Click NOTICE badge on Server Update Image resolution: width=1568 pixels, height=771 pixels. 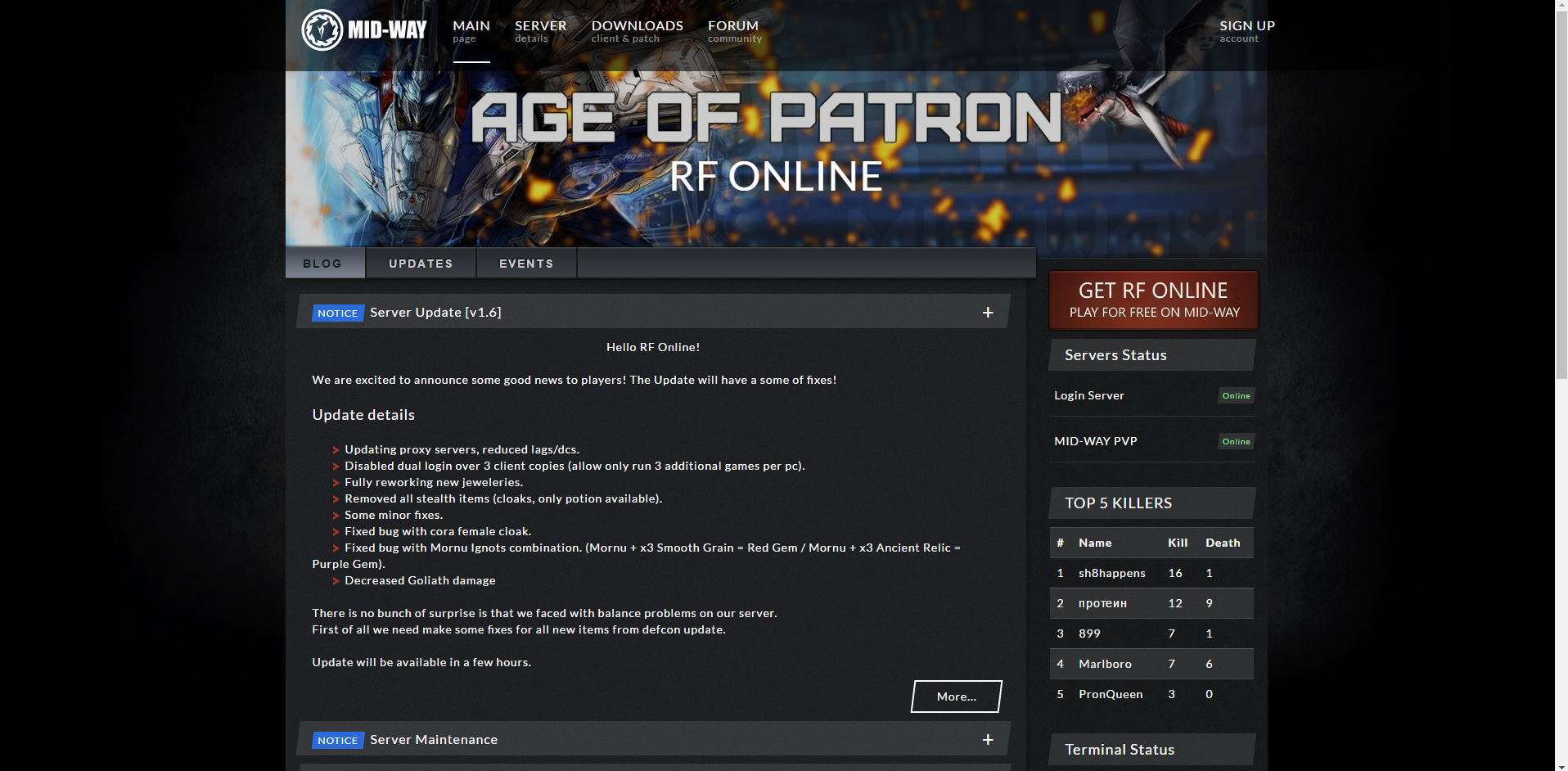pos(338,313)
